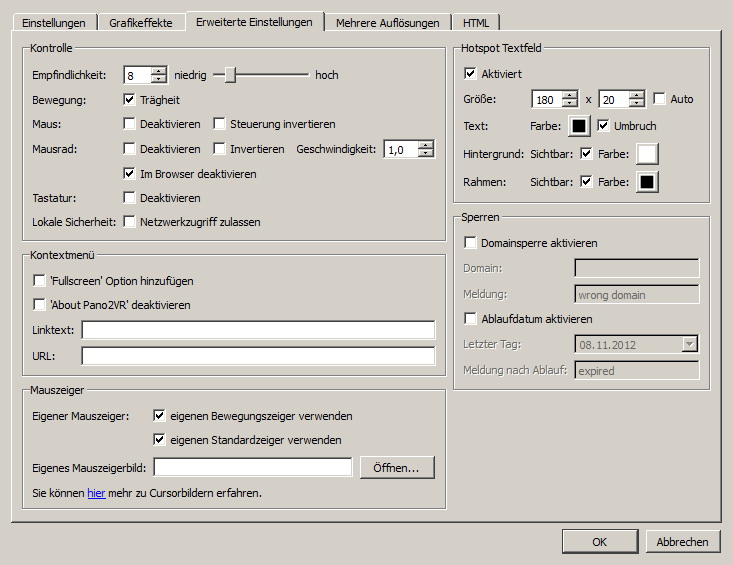Image resolution: width=733 pixels, height=565 pixels.
Task: Disable the Trägheit checkbox
Action: [129, 100]
